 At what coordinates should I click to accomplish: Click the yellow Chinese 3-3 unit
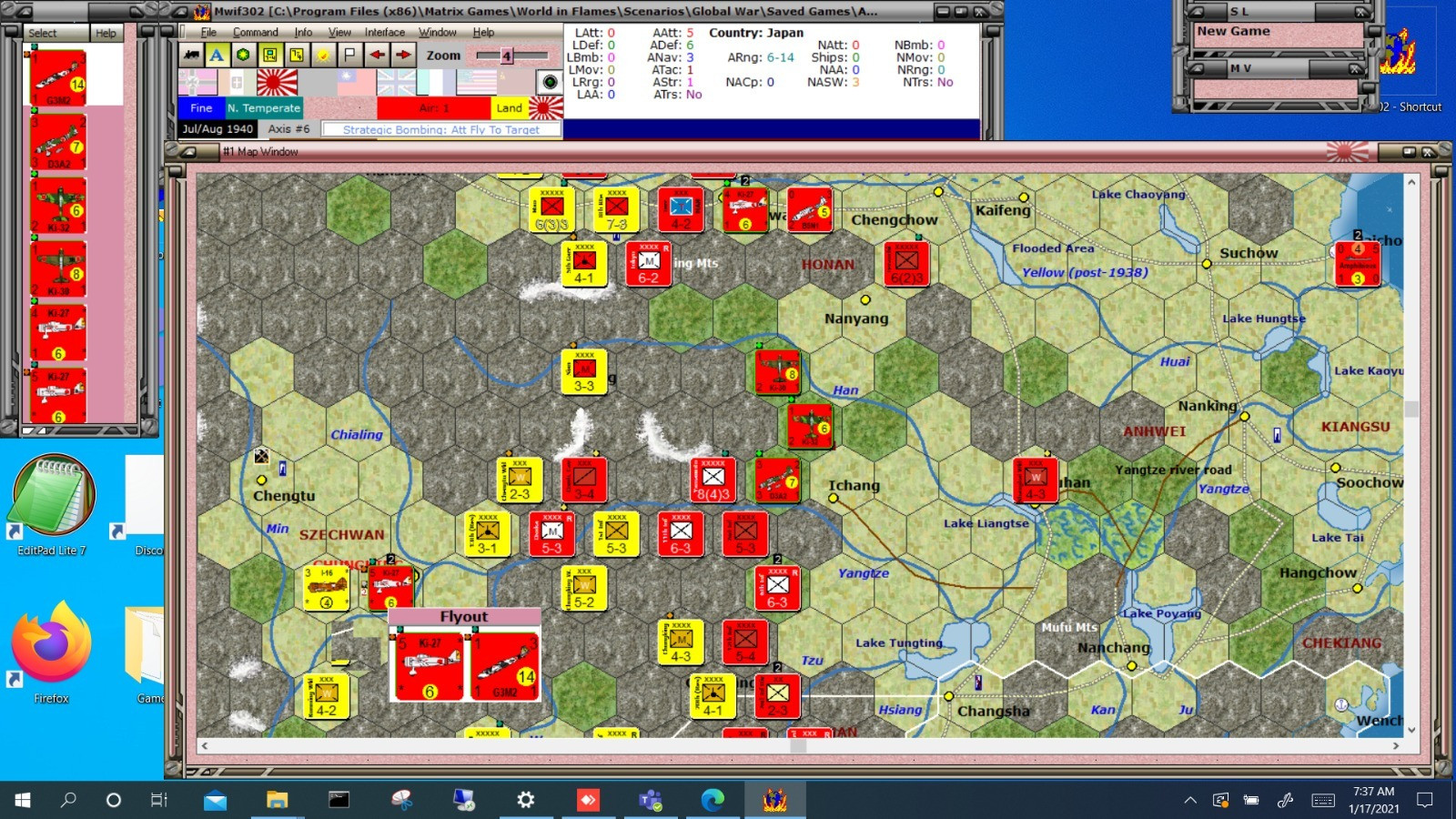point(584,371)
